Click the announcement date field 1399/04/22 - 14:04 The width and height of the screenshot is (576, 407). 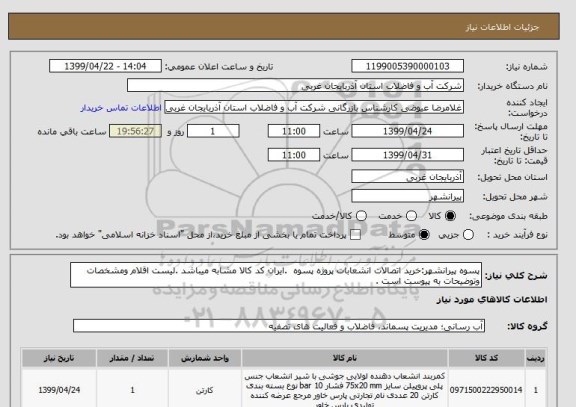pos(105,66)
